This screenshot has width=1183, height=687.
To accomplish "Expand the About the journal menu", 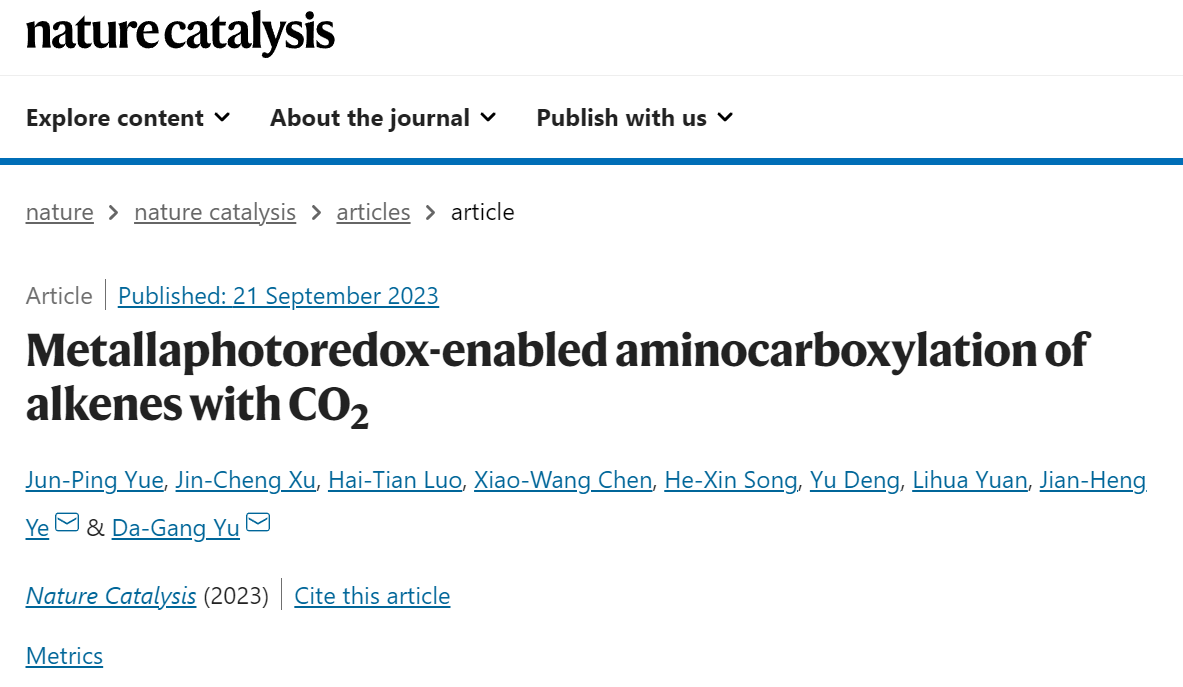I will tap(383, 118).
